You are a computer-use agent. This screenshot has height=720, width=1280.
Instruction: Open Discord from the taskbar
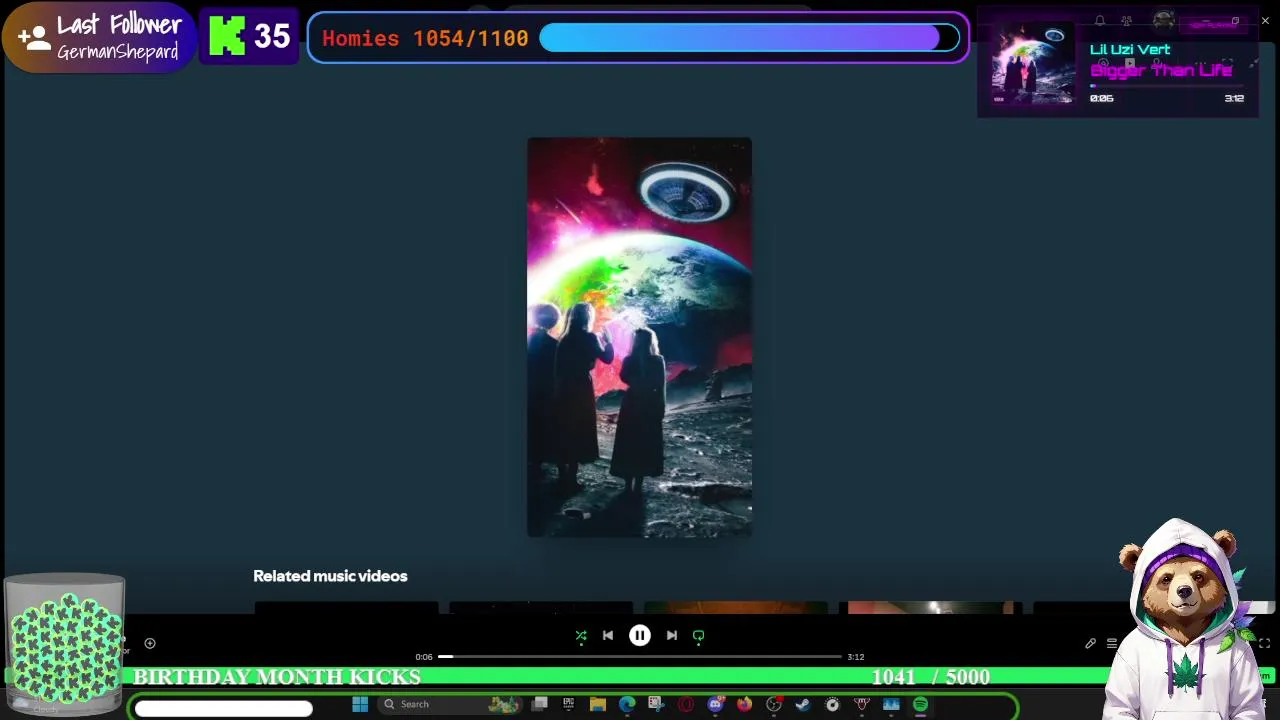tap(715, 704)
